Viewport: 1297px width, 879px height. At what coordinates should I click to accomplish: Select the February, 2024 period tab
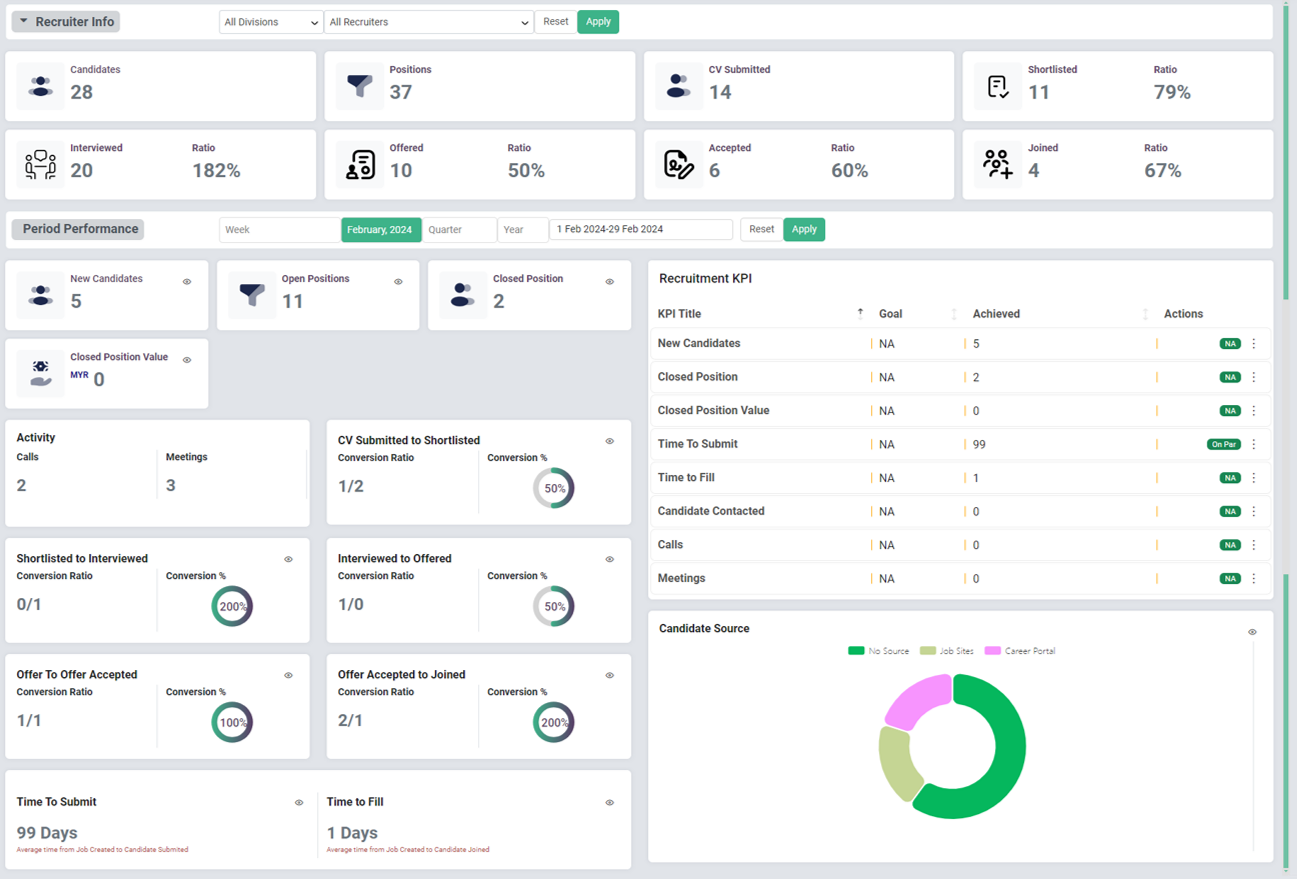[380, 230]
